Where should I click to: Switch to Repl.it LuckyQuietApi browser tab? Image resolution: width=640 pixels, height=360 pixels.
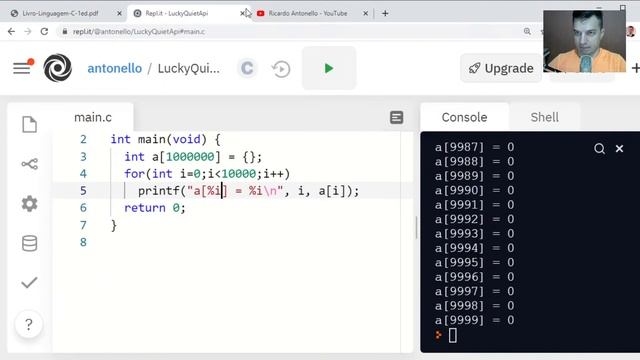[177, 13]
